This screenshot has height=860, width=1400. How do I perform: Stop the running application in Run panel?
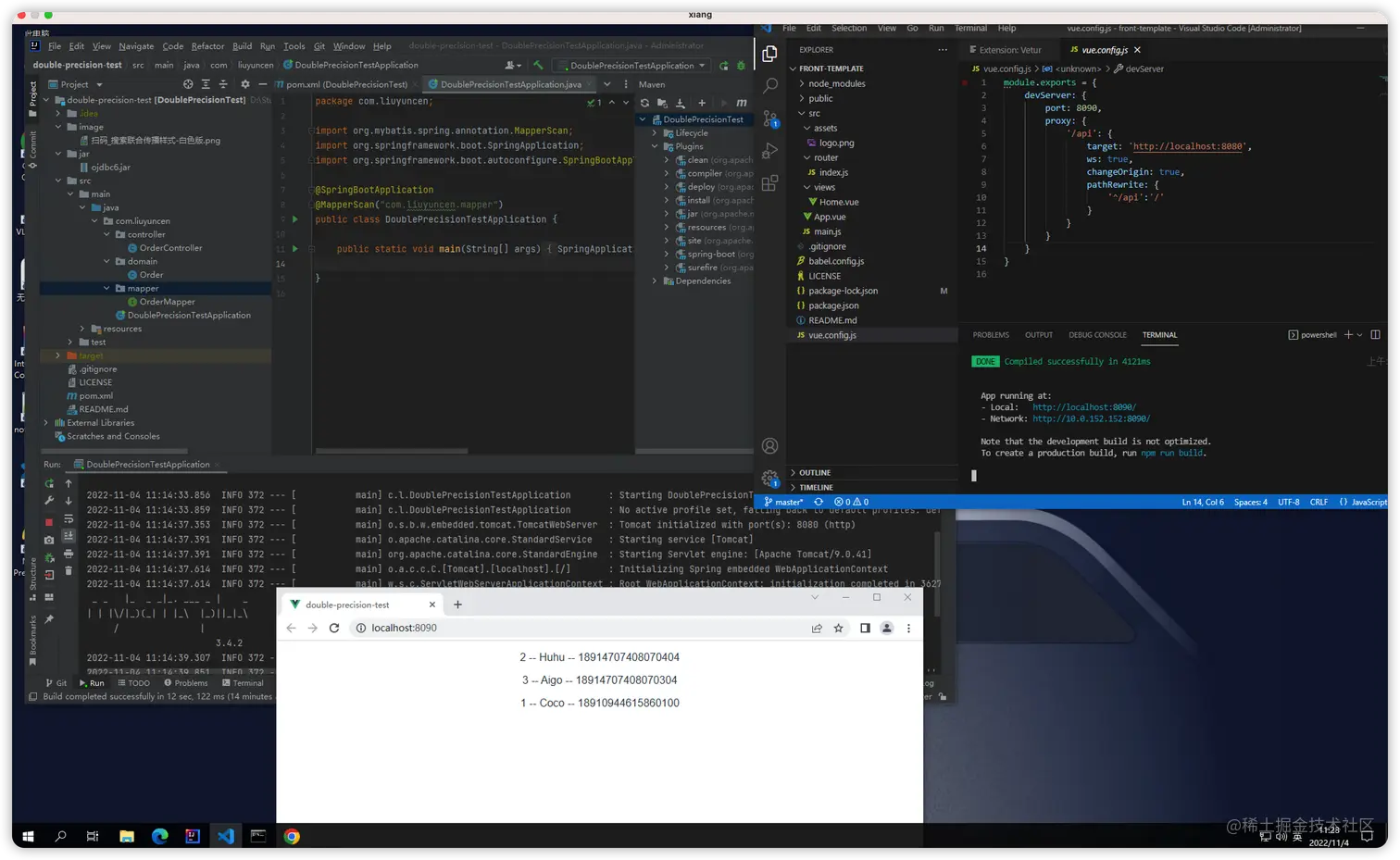[49, 522]
